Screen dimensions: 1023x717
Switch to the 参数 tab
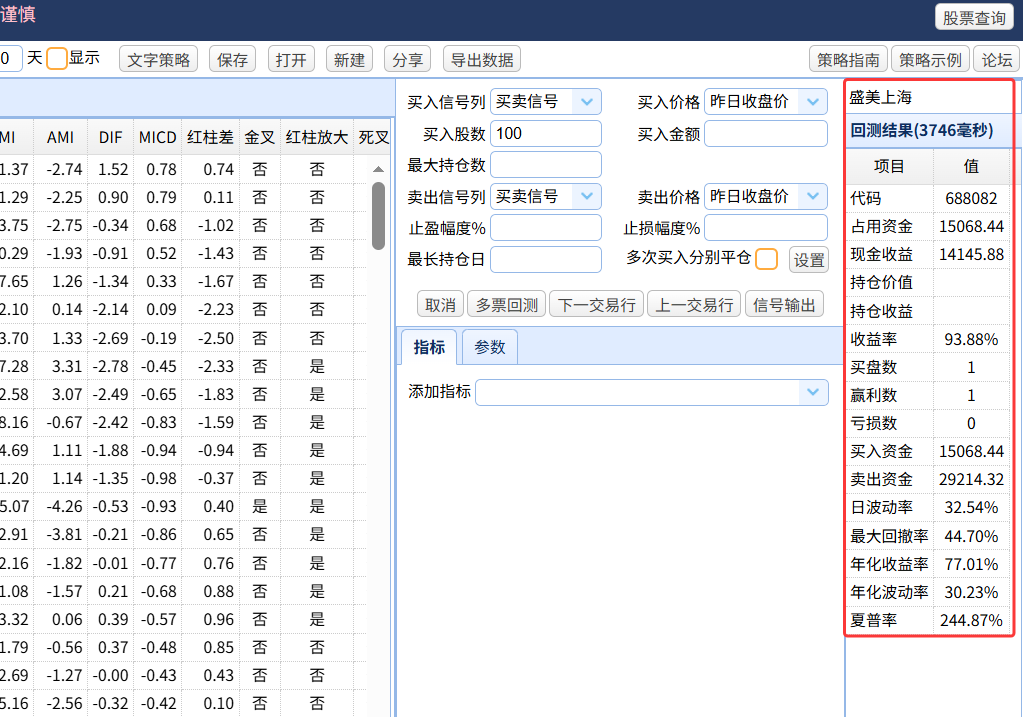490,347
